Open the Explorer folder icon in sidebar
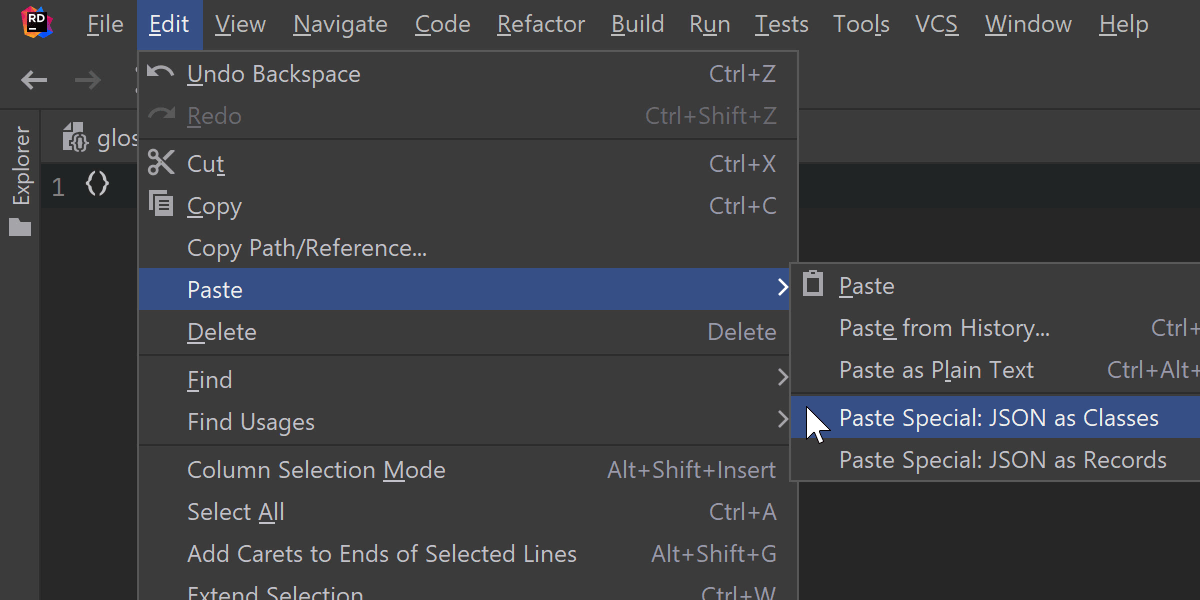 (20, 228)
